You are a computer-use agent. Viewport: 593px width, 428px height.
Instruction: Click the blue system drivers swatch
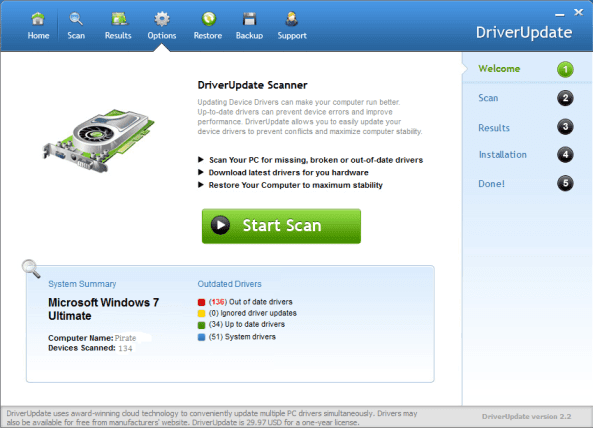(201, 337)
